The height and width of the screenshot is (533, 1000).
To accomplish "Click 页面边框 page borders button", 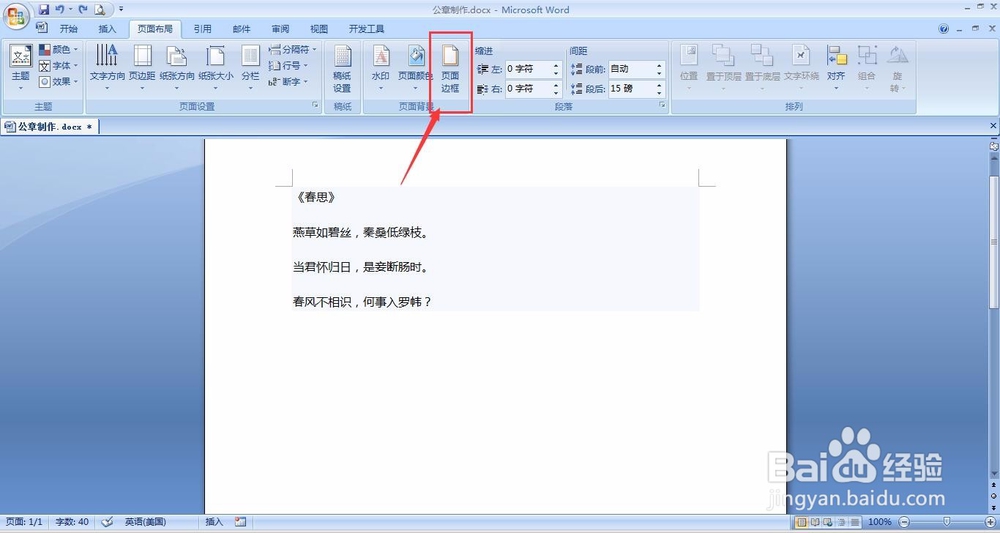I will (x=450, y=69).
